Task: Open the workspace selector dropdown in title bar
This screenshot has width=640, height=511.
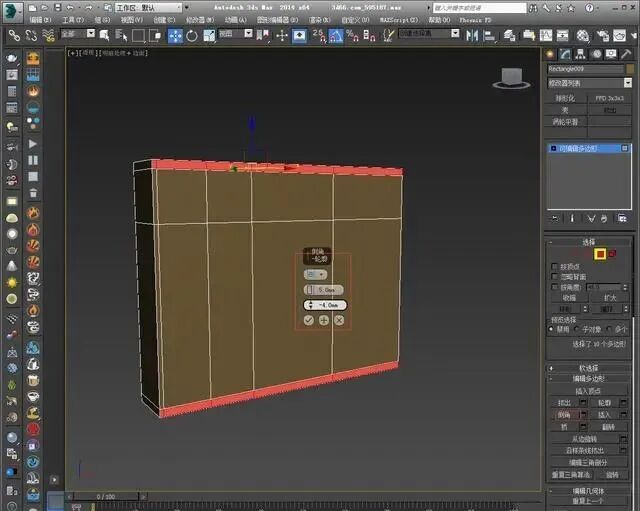Action: (149, 8)
